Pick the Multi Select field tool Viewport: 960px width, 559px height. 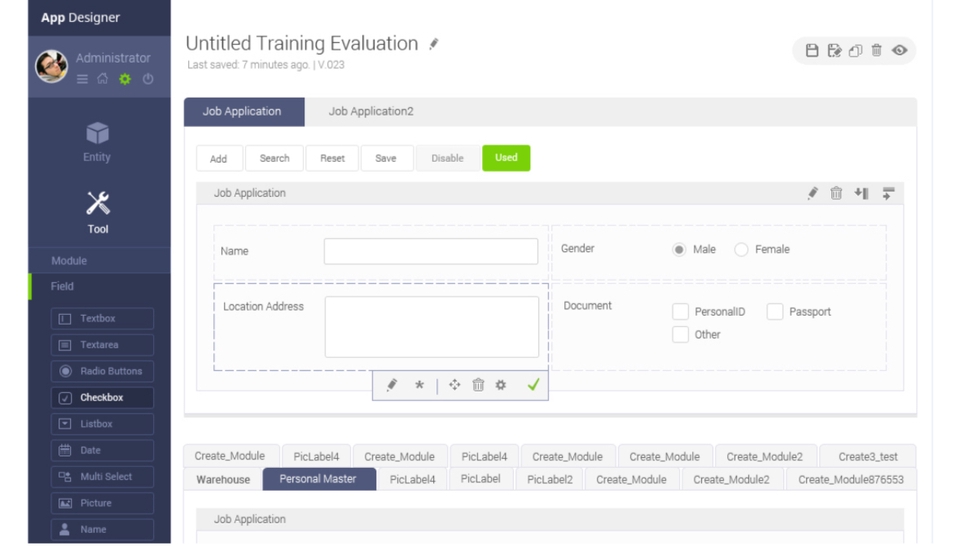click(x=102, y=476)
